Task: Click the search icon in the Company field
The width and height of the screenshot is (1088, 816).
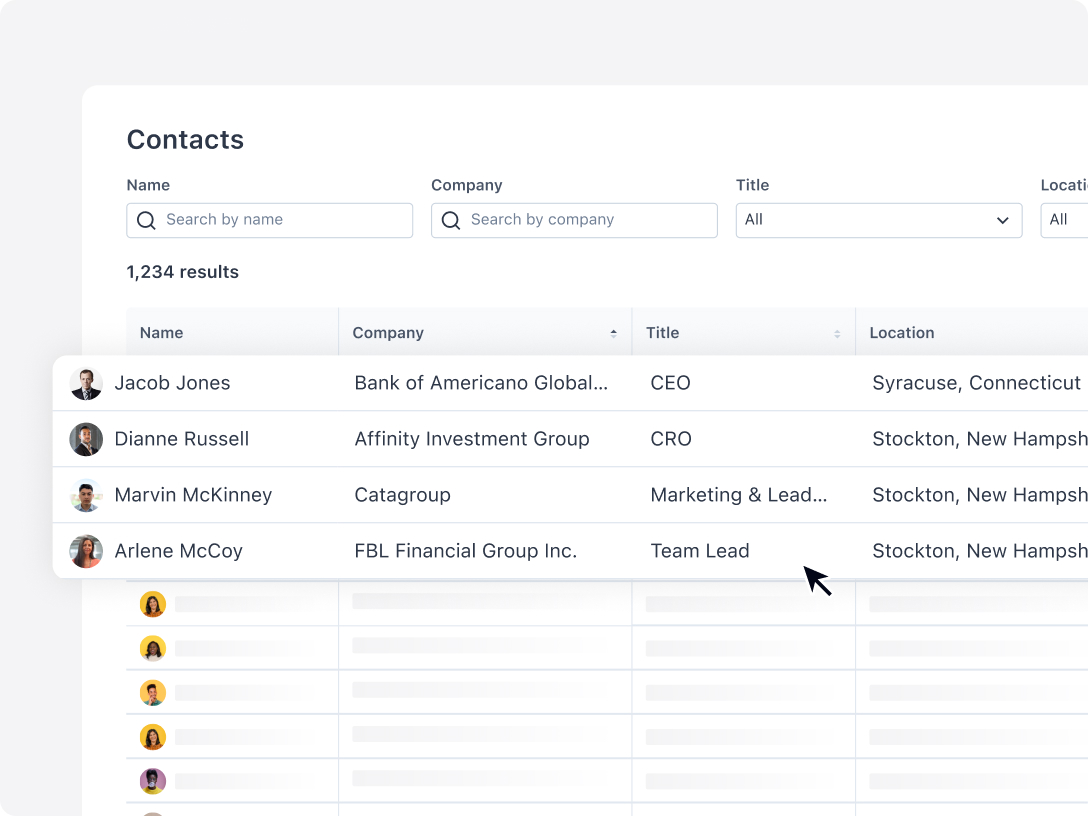Action: 451,220
